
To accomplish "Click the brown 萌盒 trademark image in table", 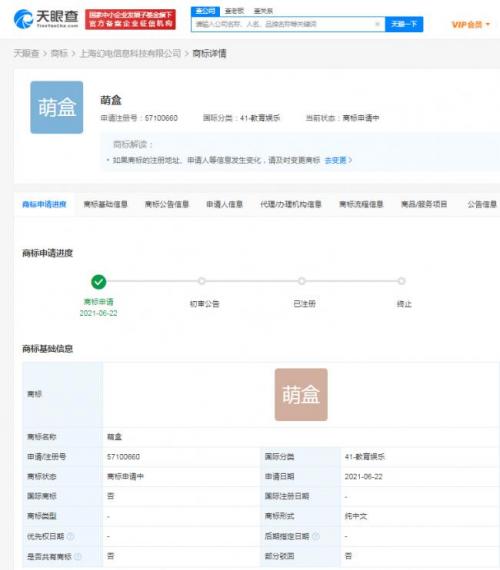I will pyautogui.click(x=301, y=394).
